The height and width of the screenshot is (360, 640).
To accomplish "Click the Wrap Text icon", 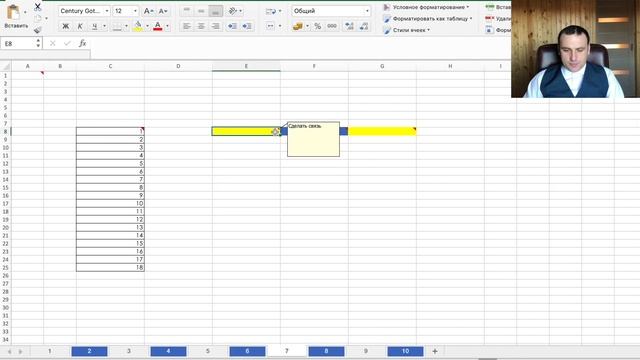I will pyautogui.click(x=271, y=11).
